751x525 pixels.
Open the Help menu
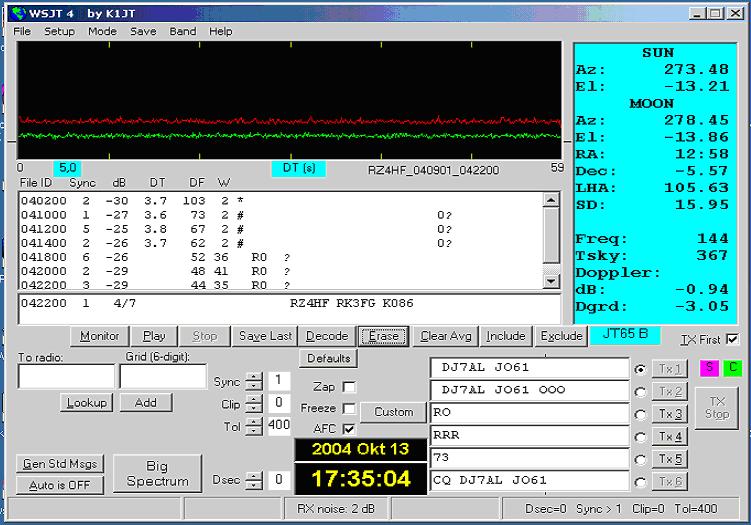221,32
